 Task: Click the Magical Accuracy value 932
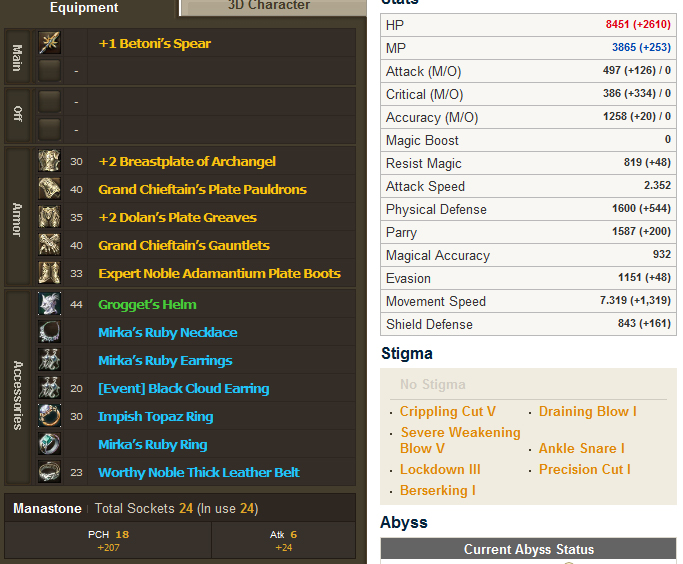(x=662, y=254)
